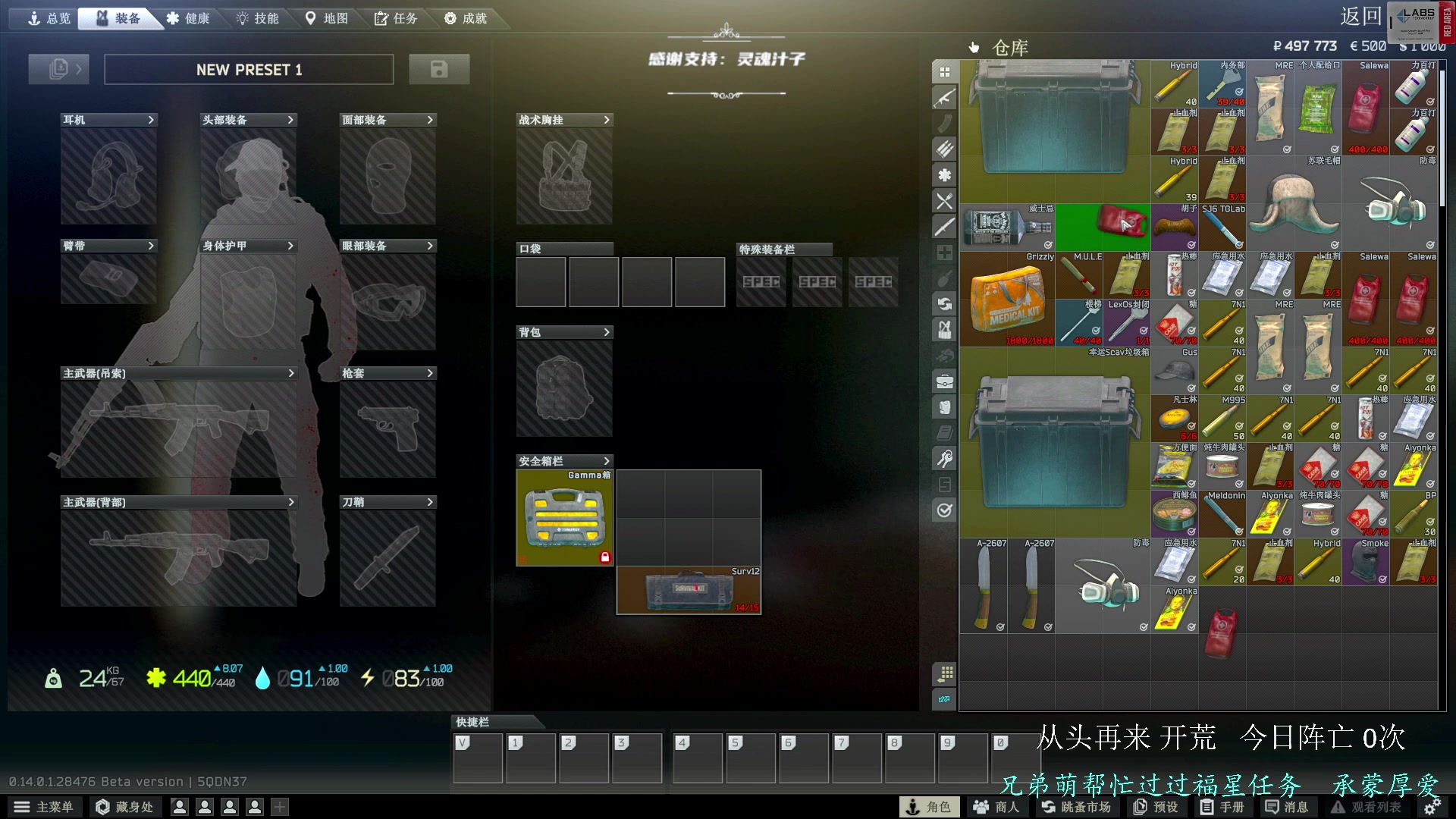Open 预设 presets screen

[1156, 807]
